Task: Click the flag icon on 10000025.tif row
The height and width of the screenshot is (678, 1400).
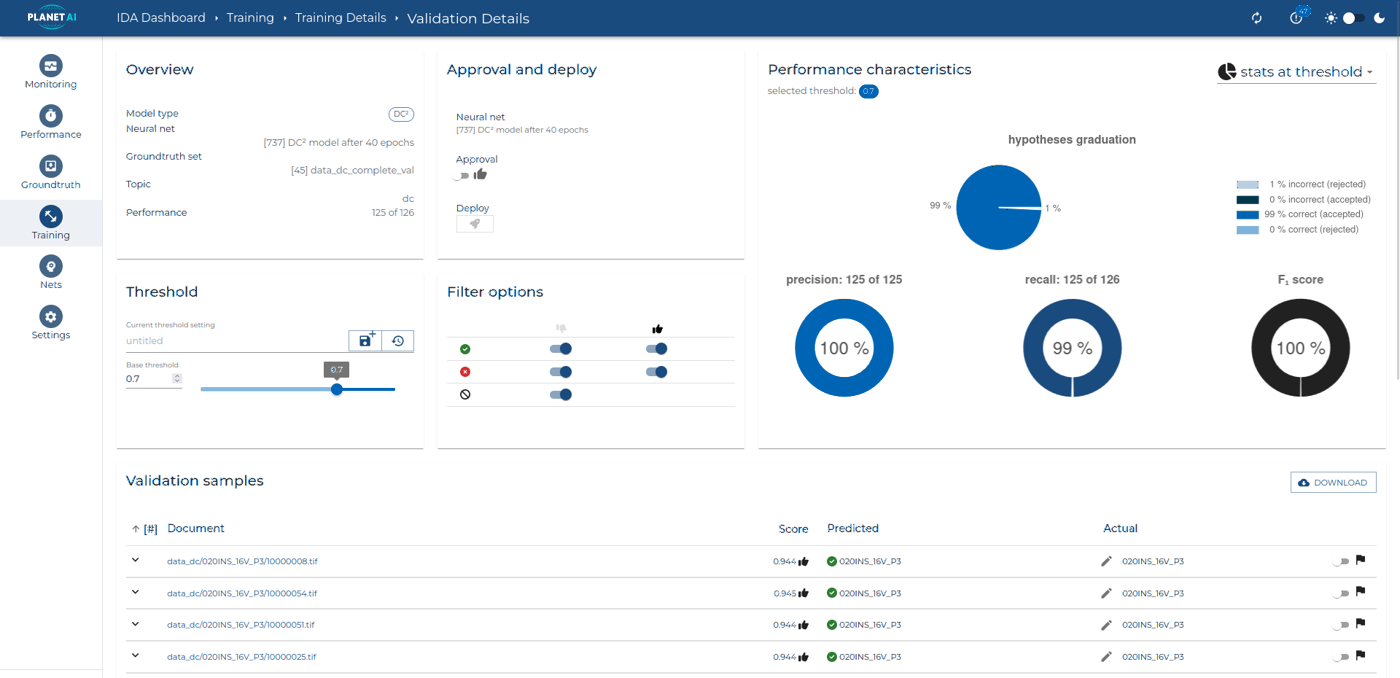Action: pyautogui.click(x=1360, y=656)
